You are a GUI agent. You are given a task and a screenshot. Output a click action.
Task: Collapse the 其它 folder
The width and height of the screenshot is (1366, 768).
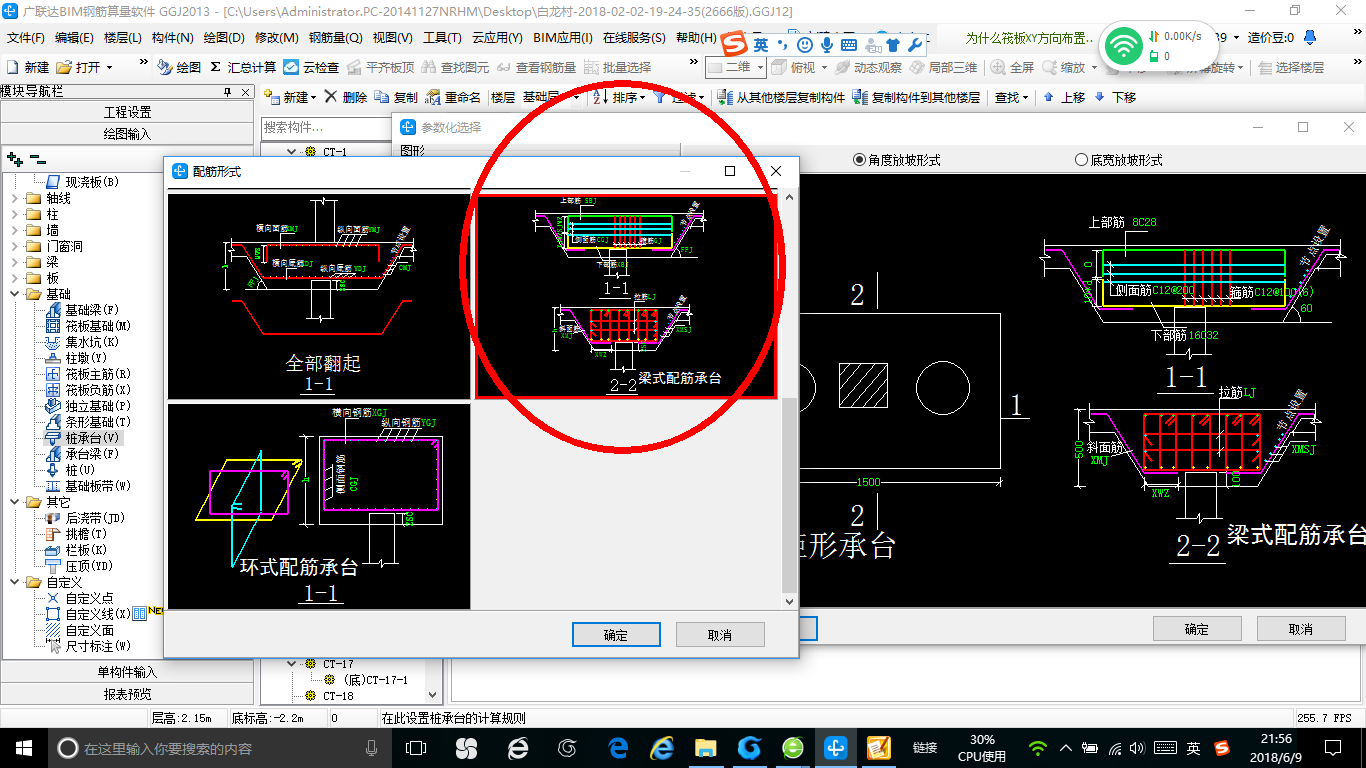tap(15, 502)
